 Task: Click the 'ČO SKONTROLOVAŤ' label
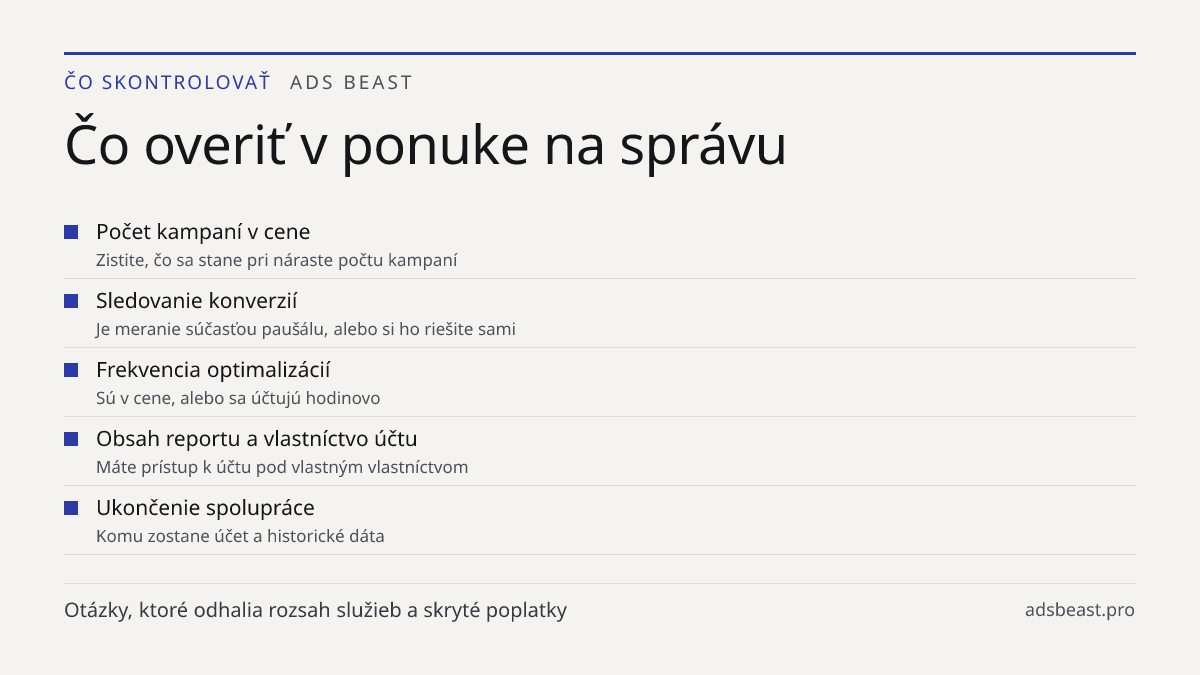167,82
